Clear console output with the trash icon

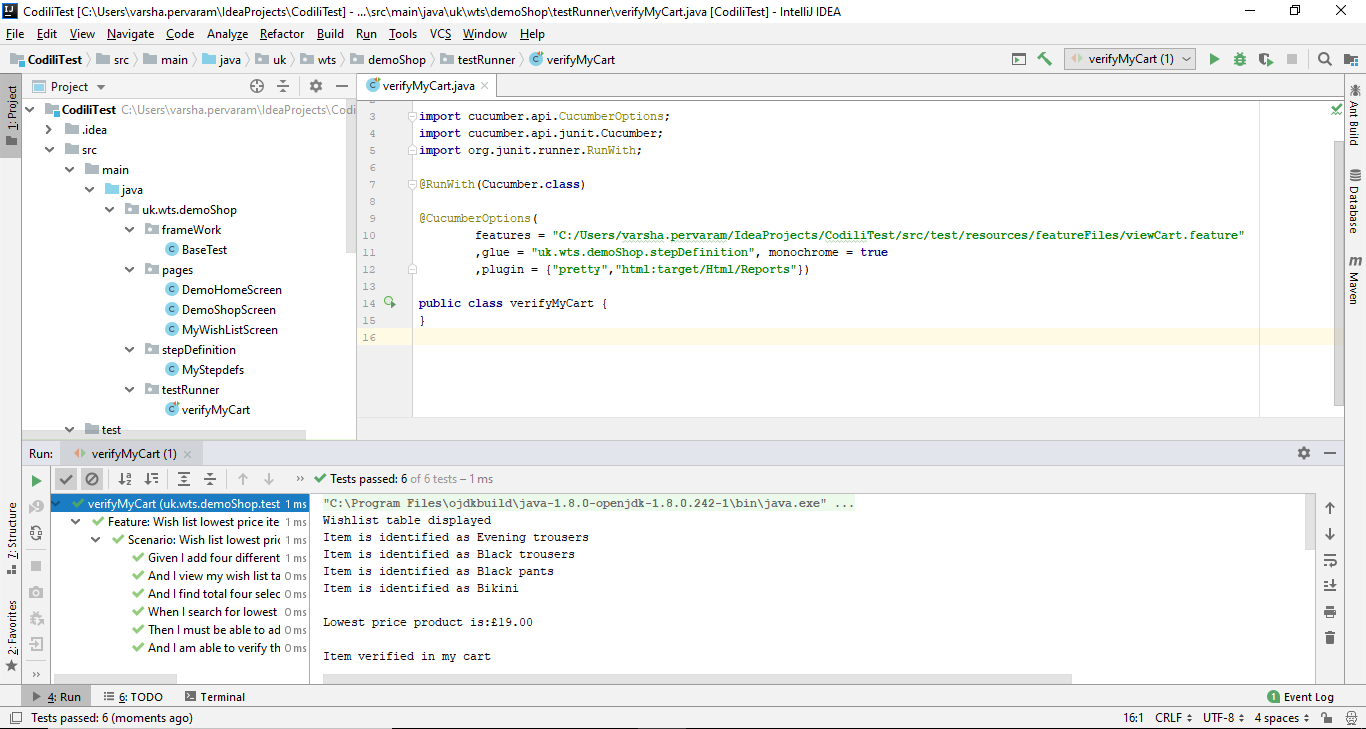point(1330,637)
